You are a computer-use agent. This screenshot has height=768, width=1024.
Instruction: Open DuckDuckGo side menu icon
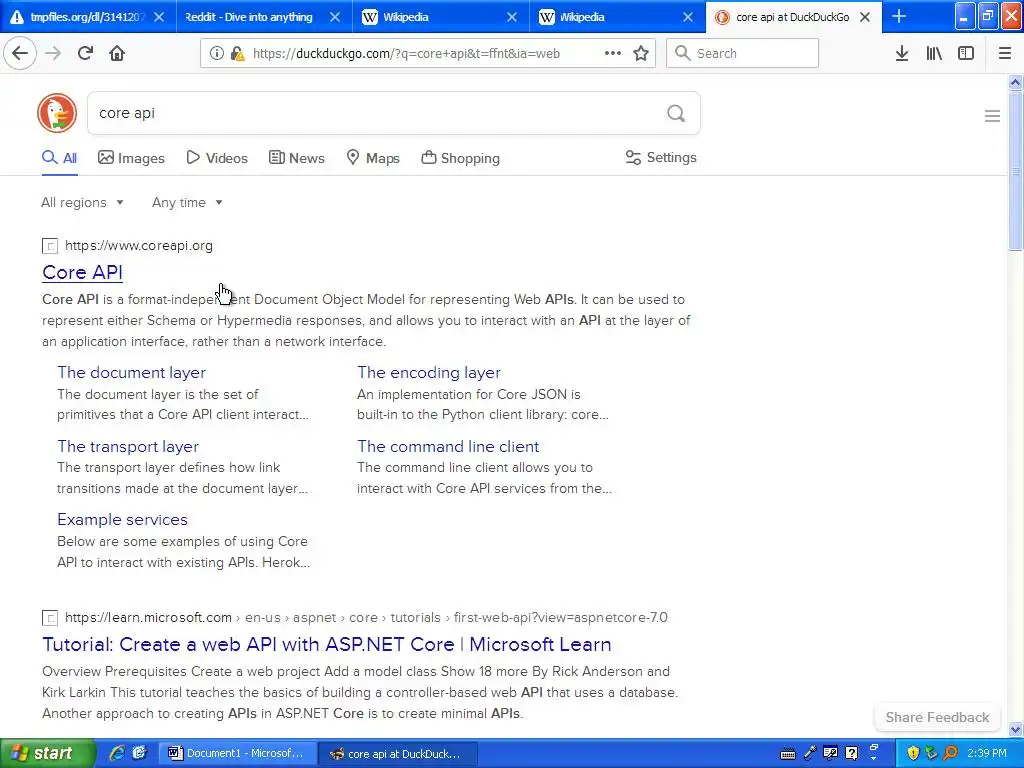tap(992, 116)
